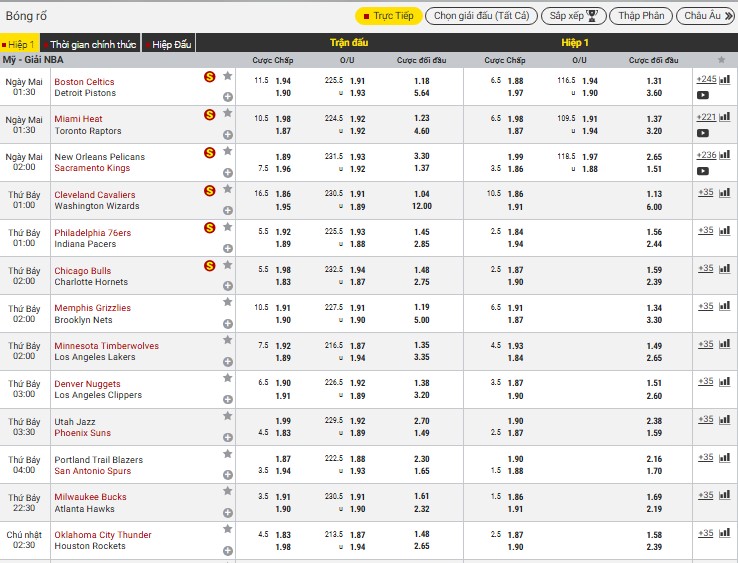The image size is (738, 563).
Task: Star the Cleveland Cavaliers match
Action: [227, 189]
